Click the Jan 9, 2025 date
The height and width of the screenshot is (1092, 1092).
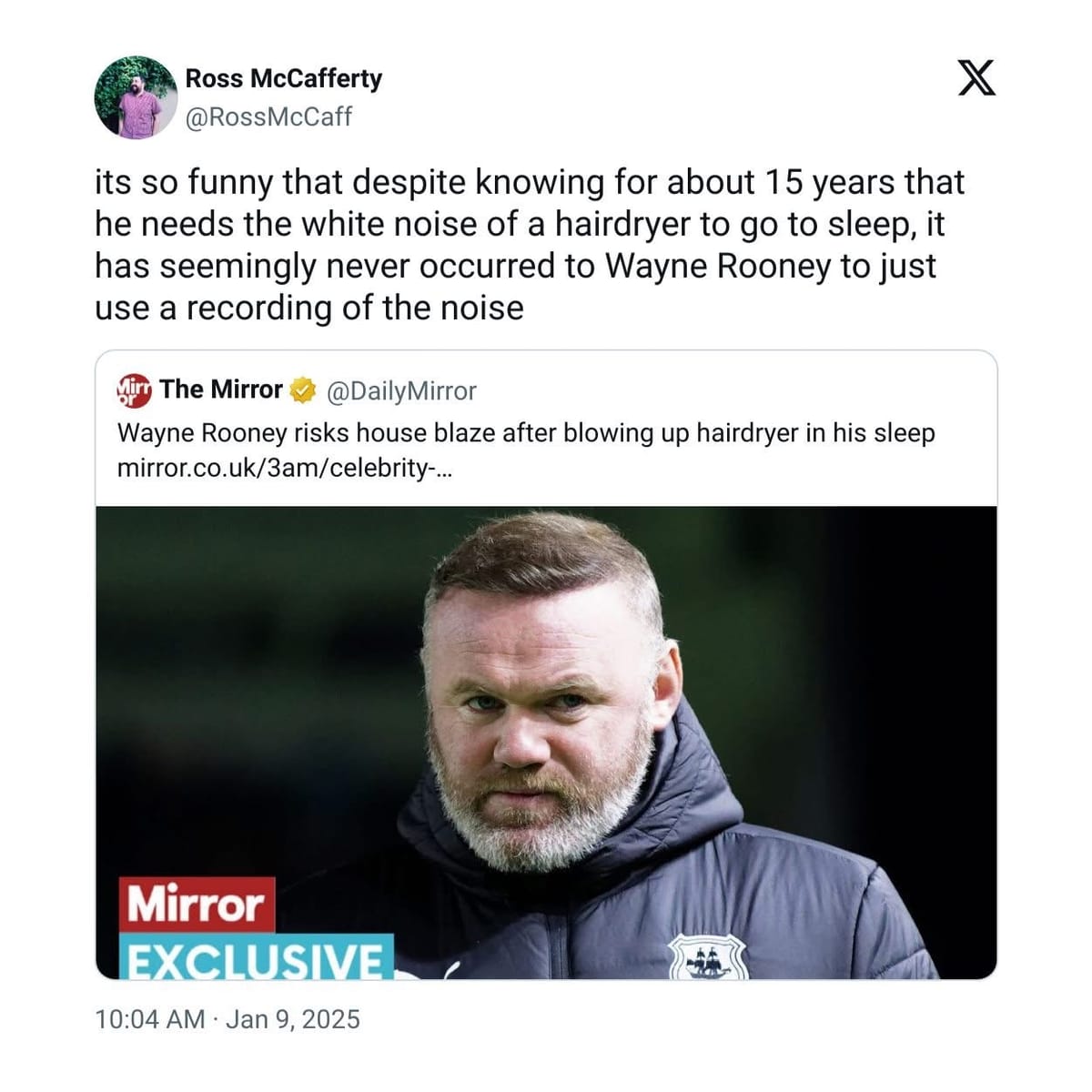coord(293,1018)
